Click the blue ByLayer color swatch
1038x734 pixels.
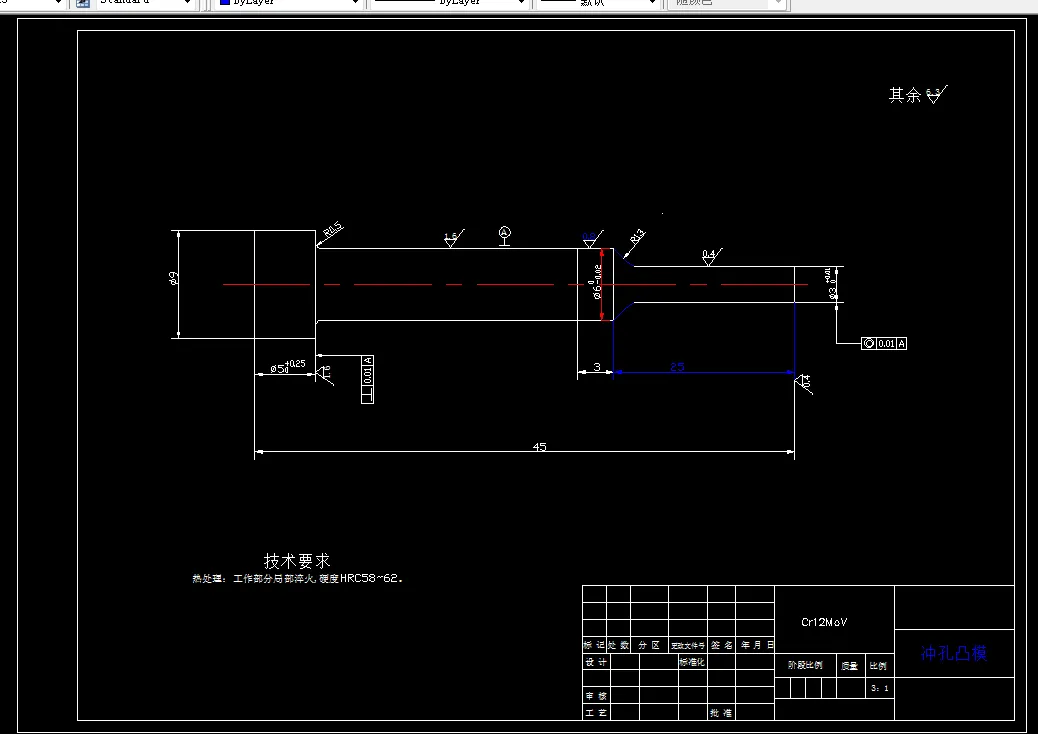tap(224, 2)
